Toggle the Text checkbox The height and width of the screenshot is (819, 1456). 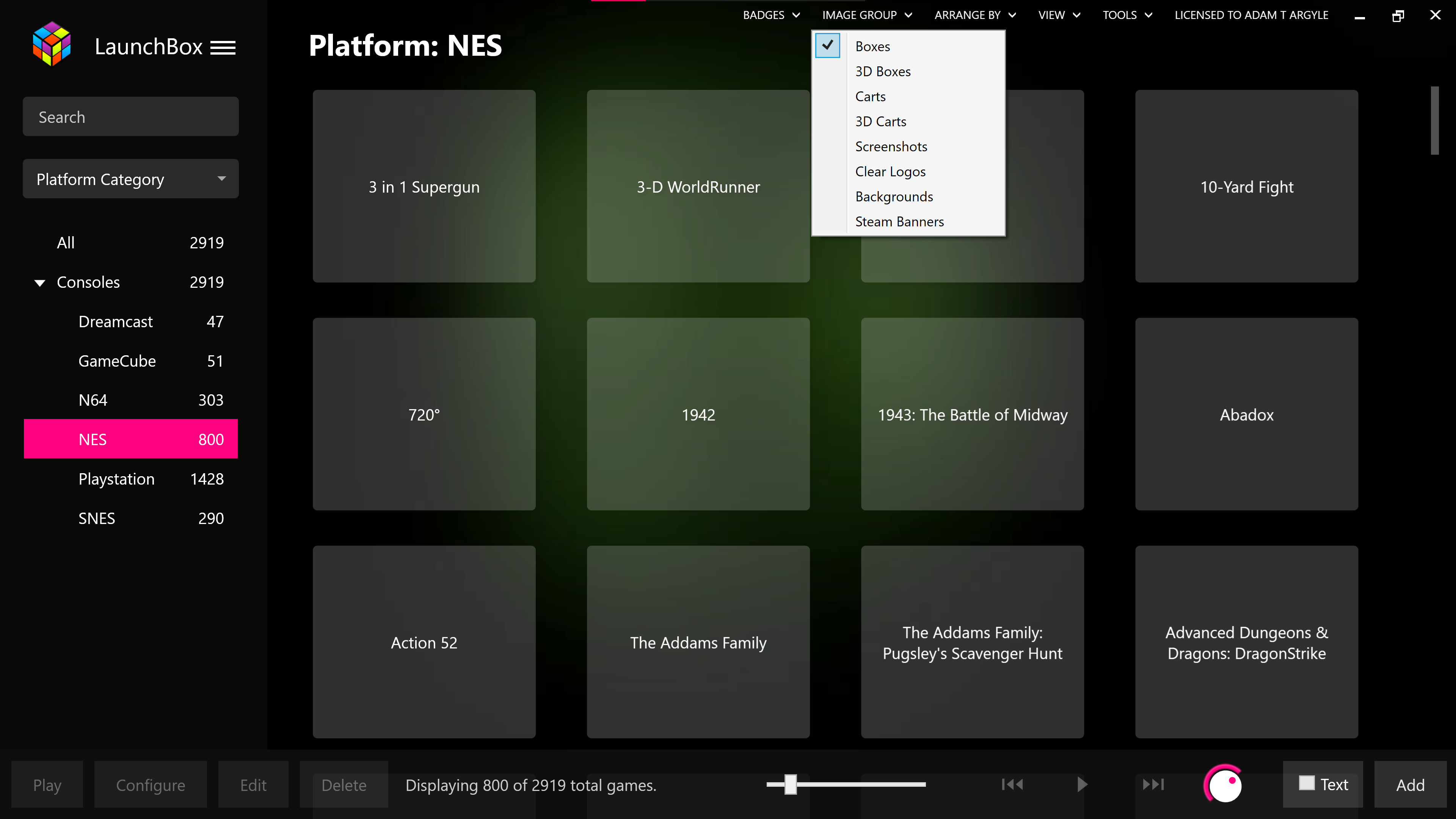pyautogui.click(x=1306, y=783)
